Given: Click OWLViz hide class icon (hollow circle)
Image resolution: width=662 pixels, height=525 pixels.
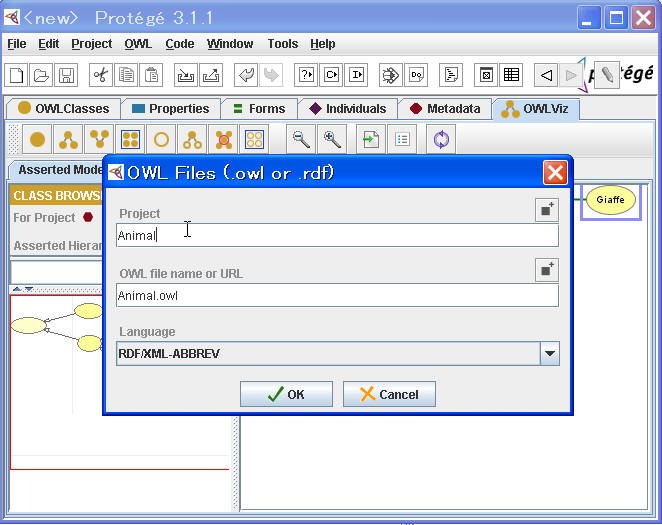Looking at the screenshot, I should tap(161, 139).
